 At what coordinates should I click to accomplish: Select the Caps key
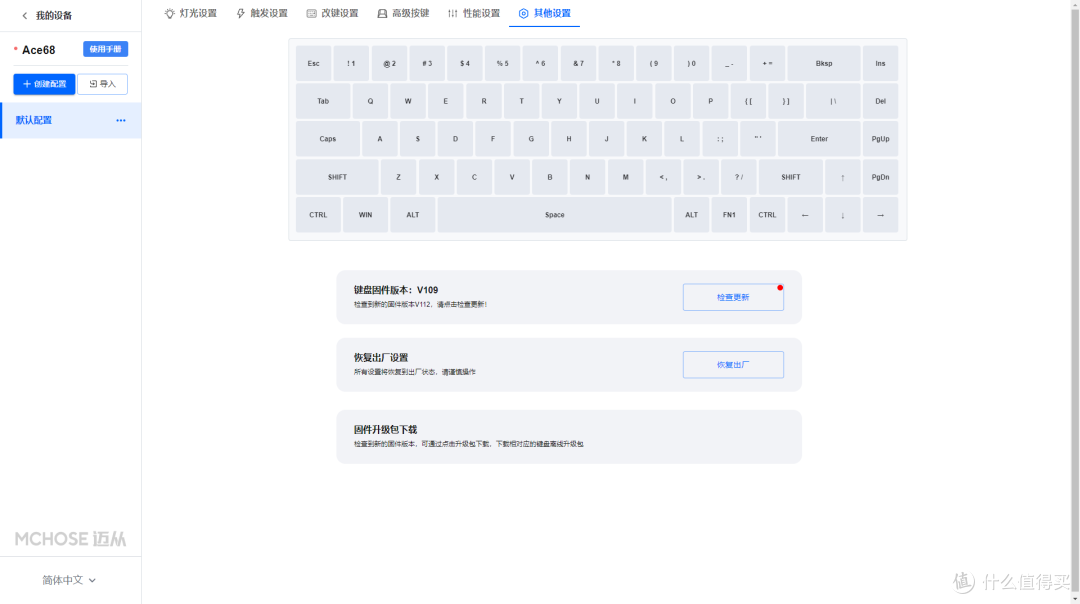click(x=328, y=139)
